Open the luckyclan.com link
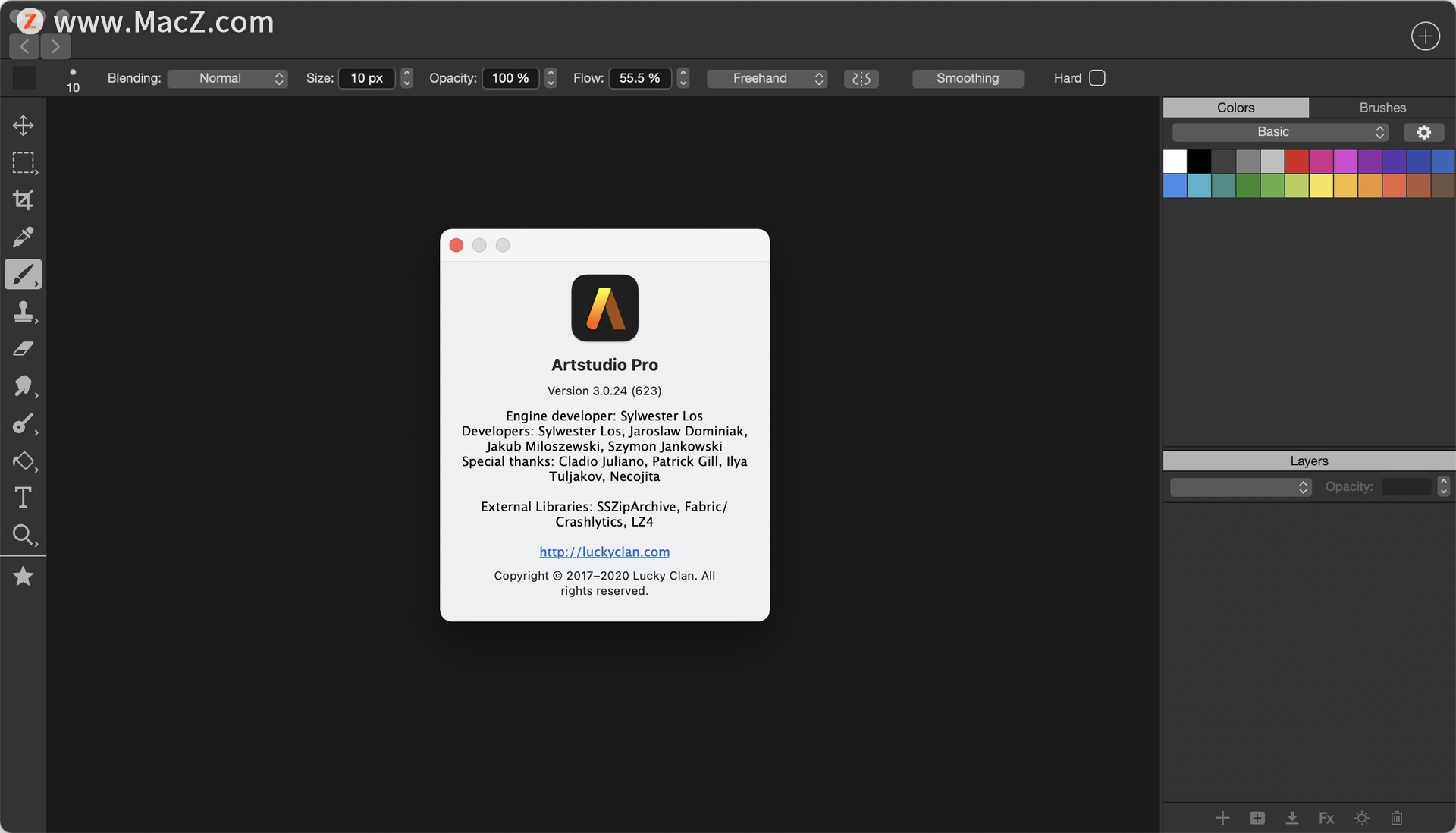 click(x=604, y=552)
